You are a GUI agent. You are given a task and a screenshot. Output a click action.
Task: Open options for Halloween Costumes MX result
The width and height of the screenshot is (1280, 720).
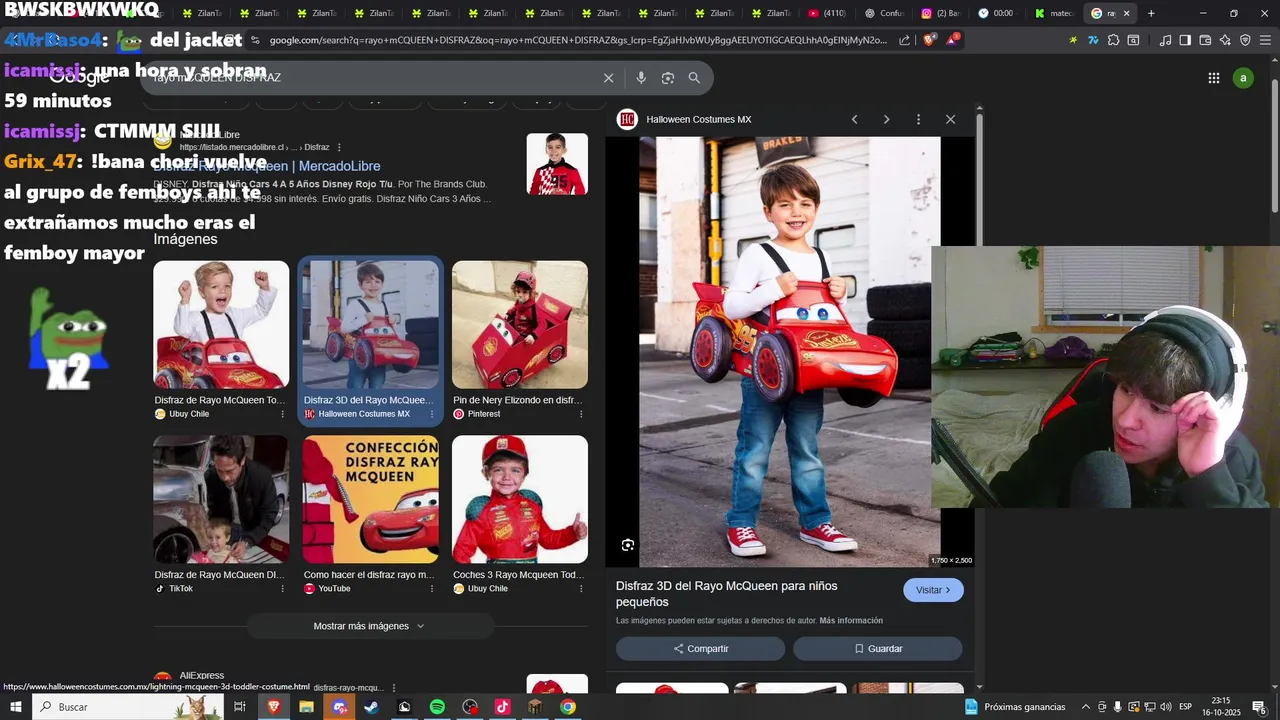[432, 414]
